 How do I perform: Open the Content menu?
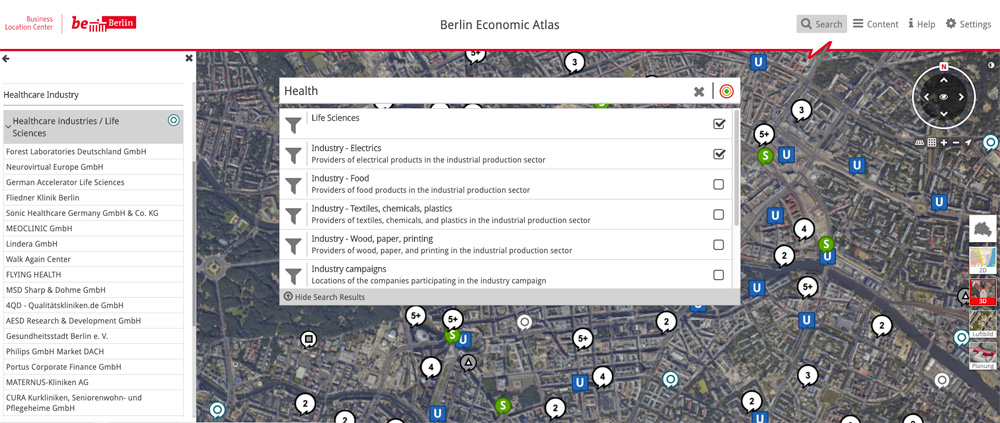click(x=876, y=24)
